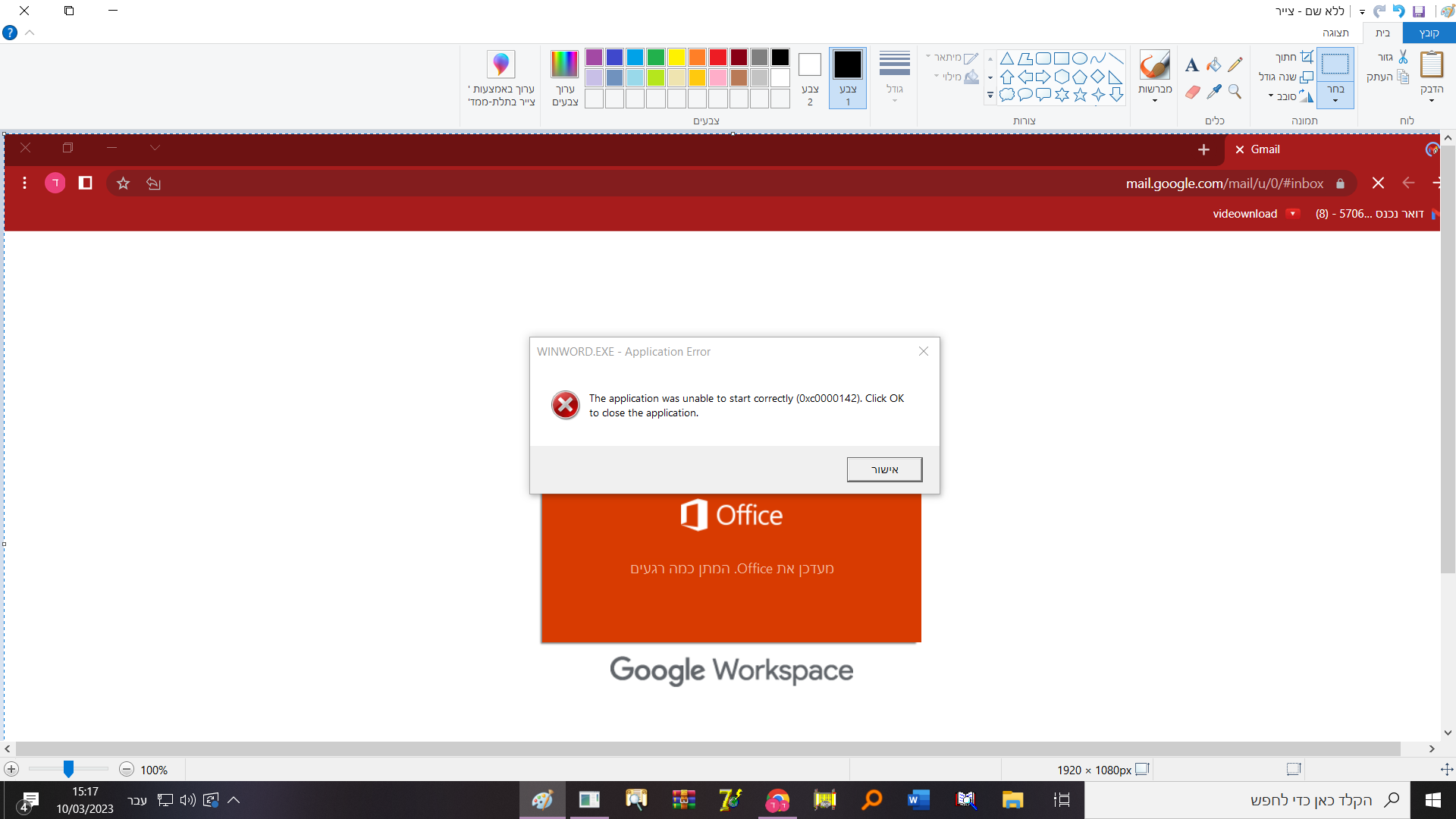The height and width of the screenshot is (819, 1456).
Task: Open Word from the taskbar
Action: tap(919, 800)
